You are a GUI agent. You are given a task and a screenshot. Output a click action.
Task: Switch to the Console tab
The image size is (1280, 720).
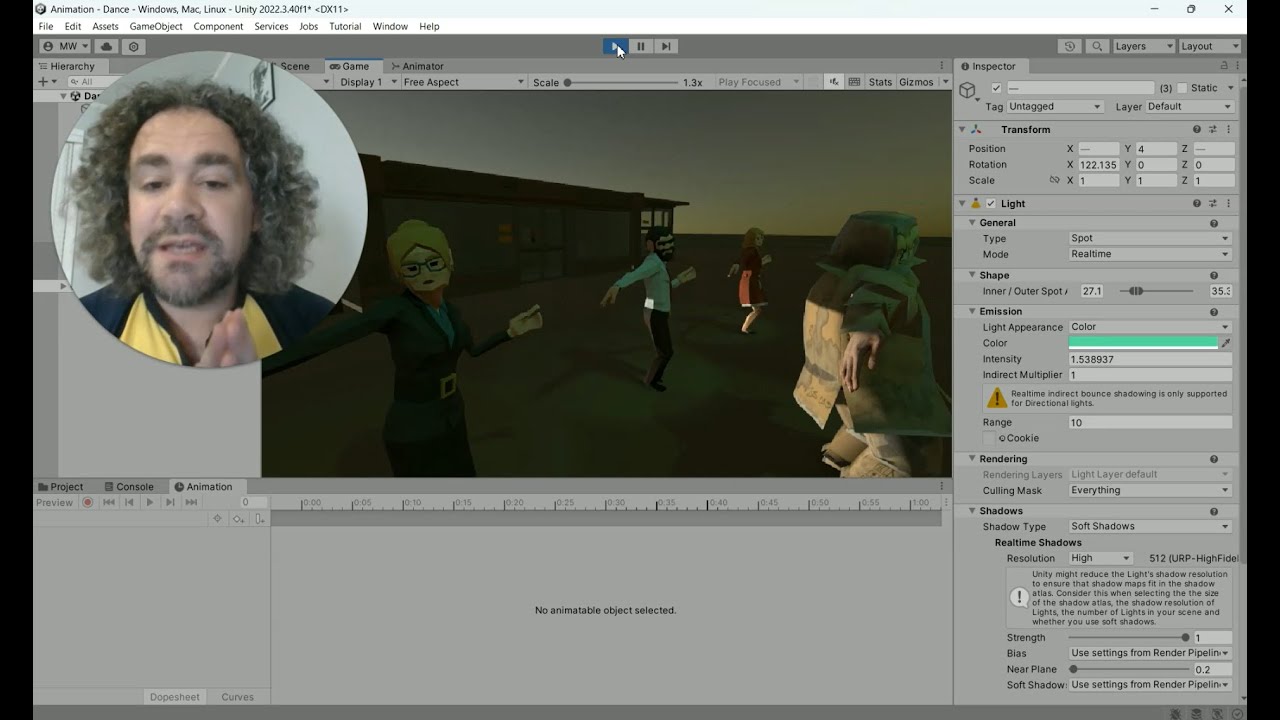coord(129,487)
